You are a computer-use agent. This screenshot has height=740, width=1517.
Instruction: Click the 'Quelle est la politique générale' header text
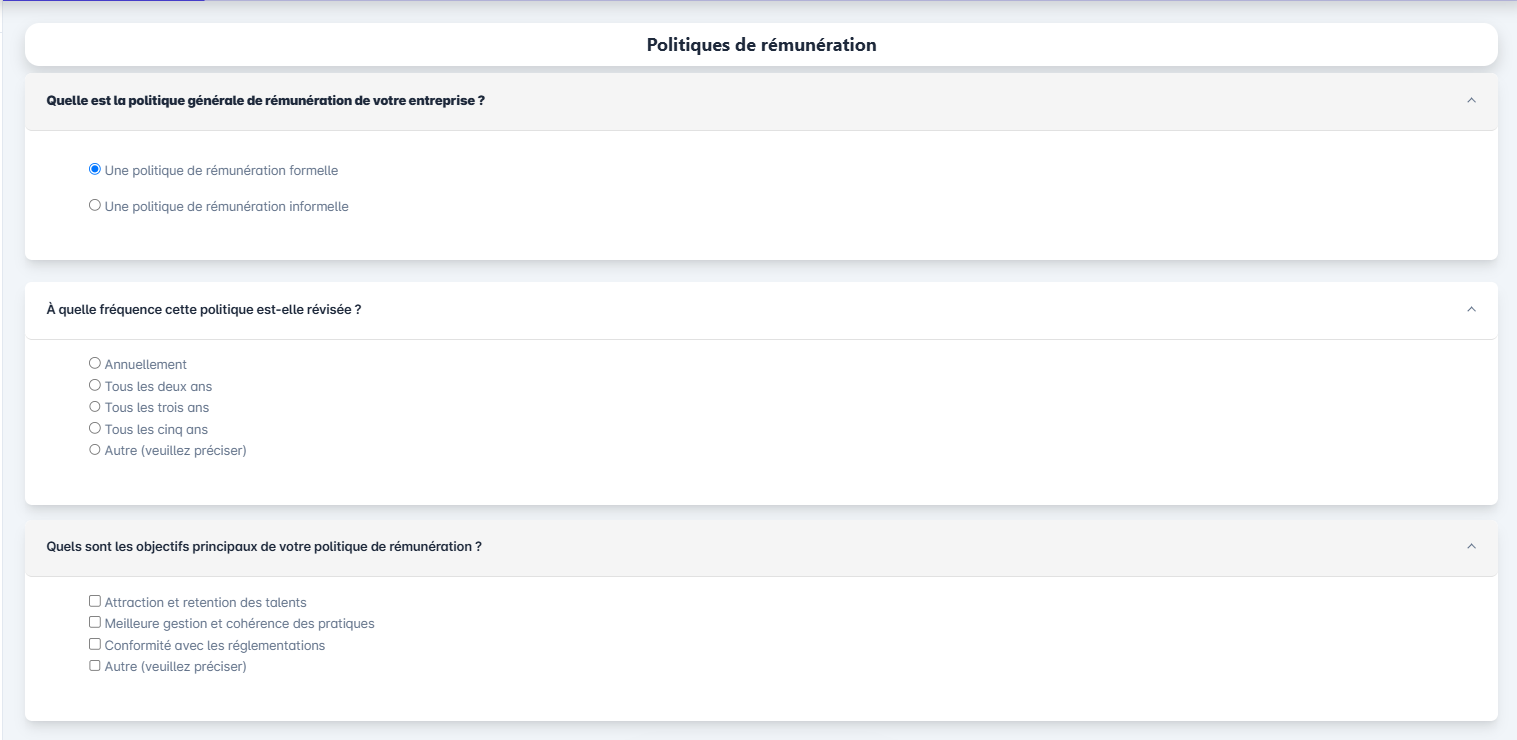tap(265, 100)
